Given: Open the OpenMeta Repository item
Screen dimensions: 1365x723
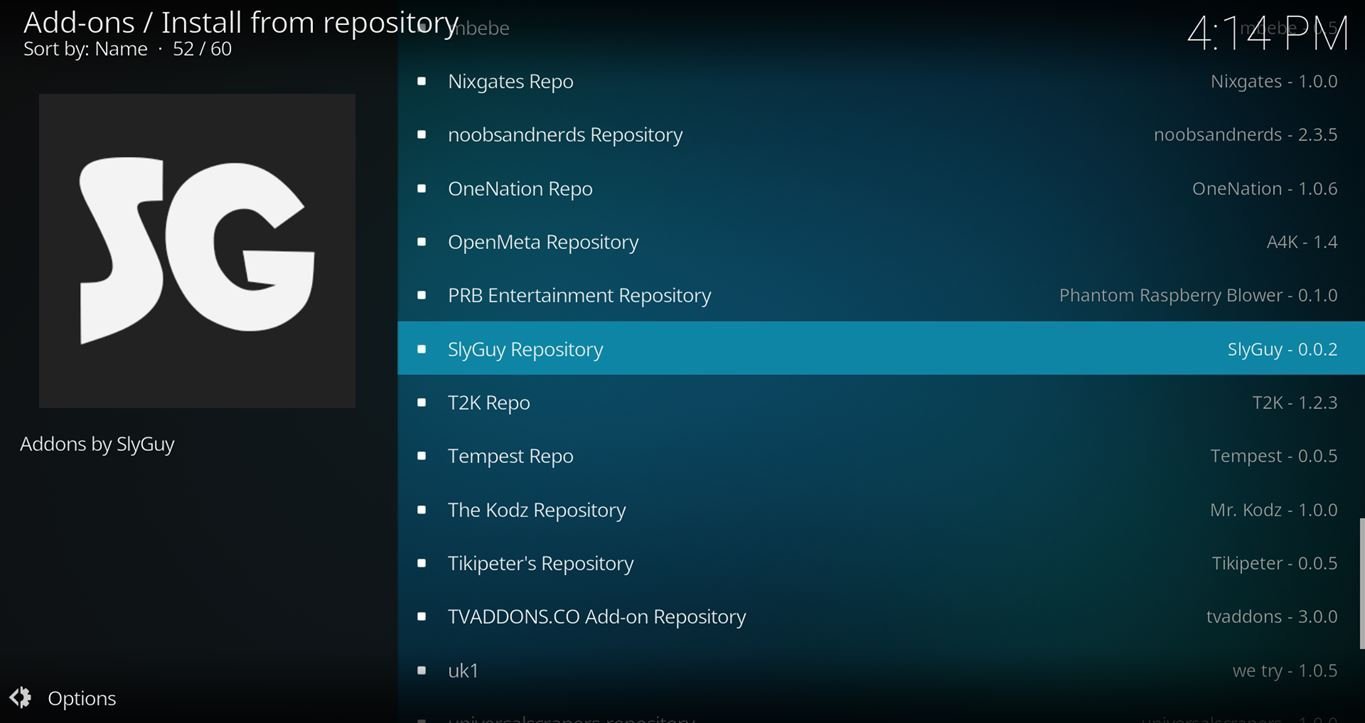Looking at the screenshot, I should point(543,242).
